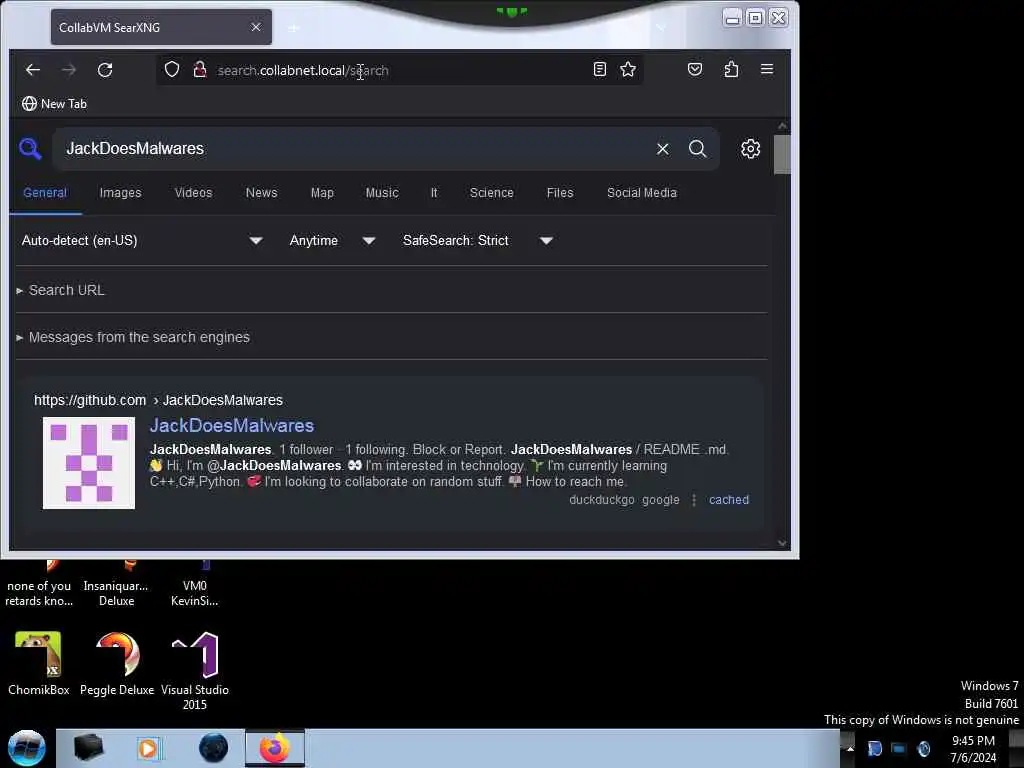Reload the page with the refresh icon
Screen dimensions: 1024x768
point(105,70)
